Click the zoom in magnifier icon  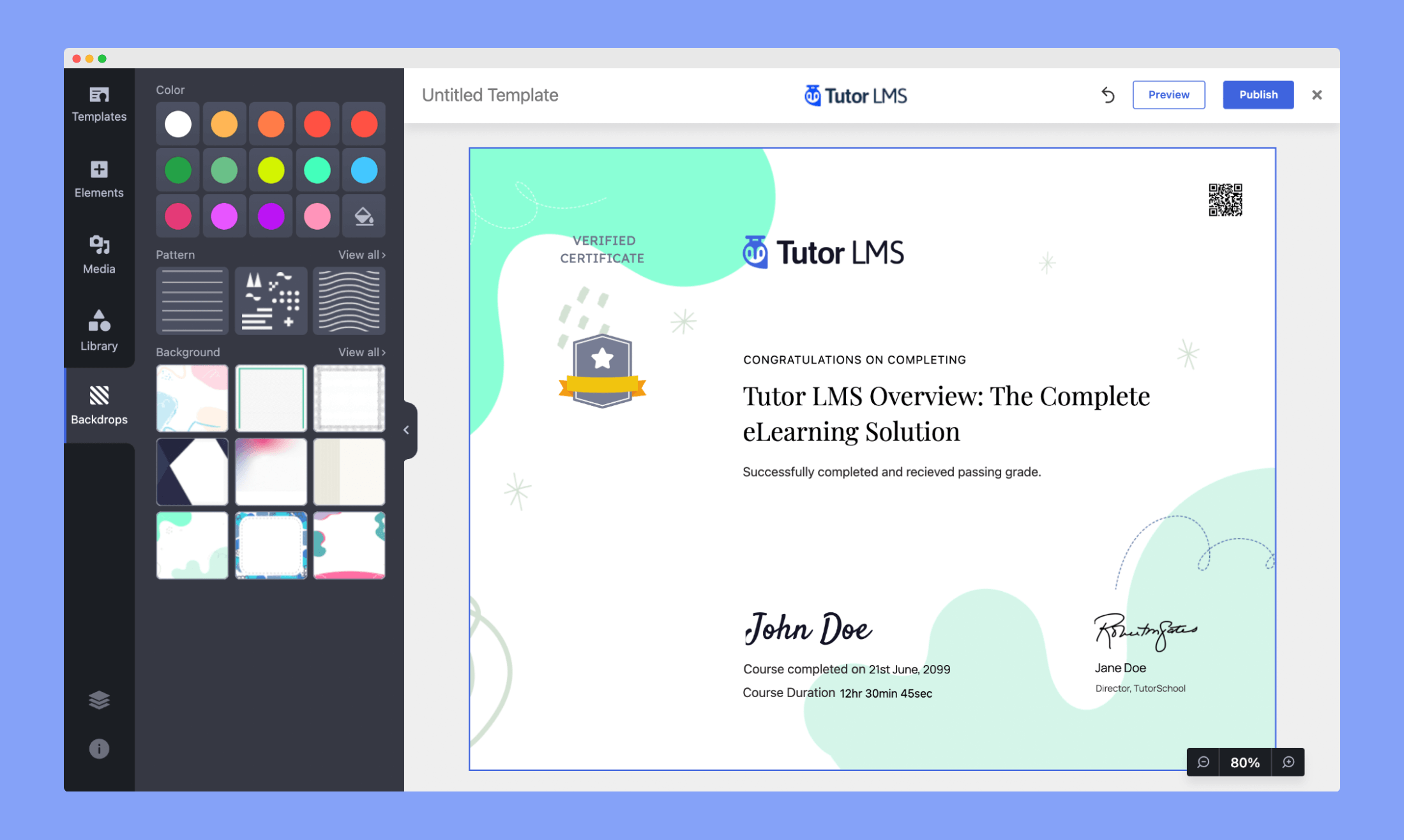tap(1288, 762)
